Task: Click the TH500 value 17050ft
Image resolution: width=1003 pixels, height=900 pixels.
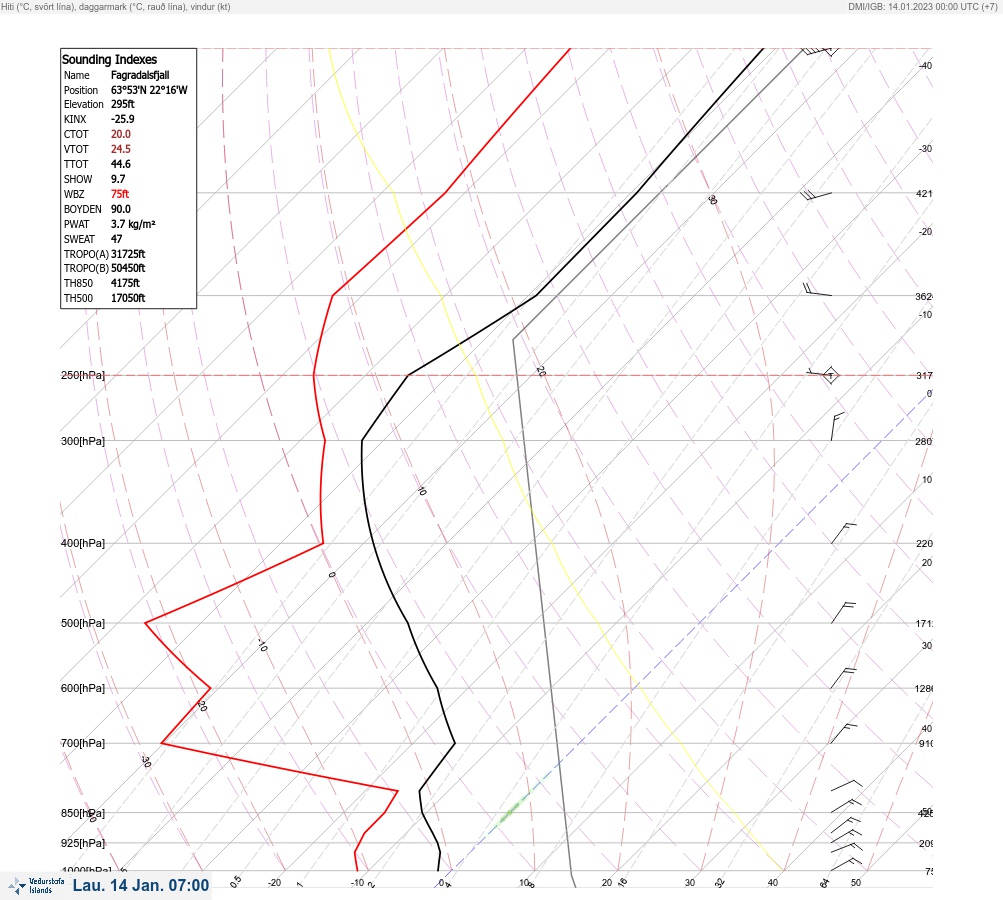Action: coord(128,298)
